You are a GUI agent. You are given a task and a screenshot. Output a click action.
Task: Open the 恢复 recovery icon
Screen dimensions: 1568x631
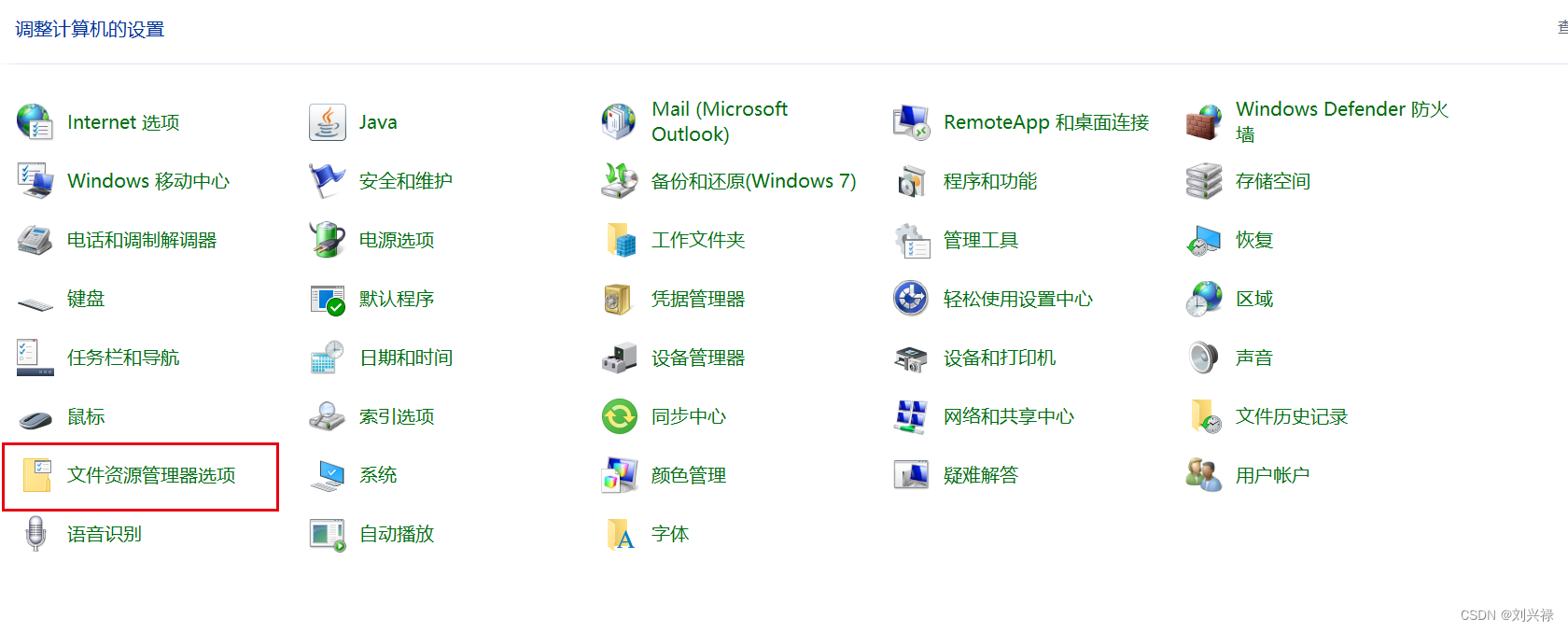pyautogui.click(x=1204, y=240)
